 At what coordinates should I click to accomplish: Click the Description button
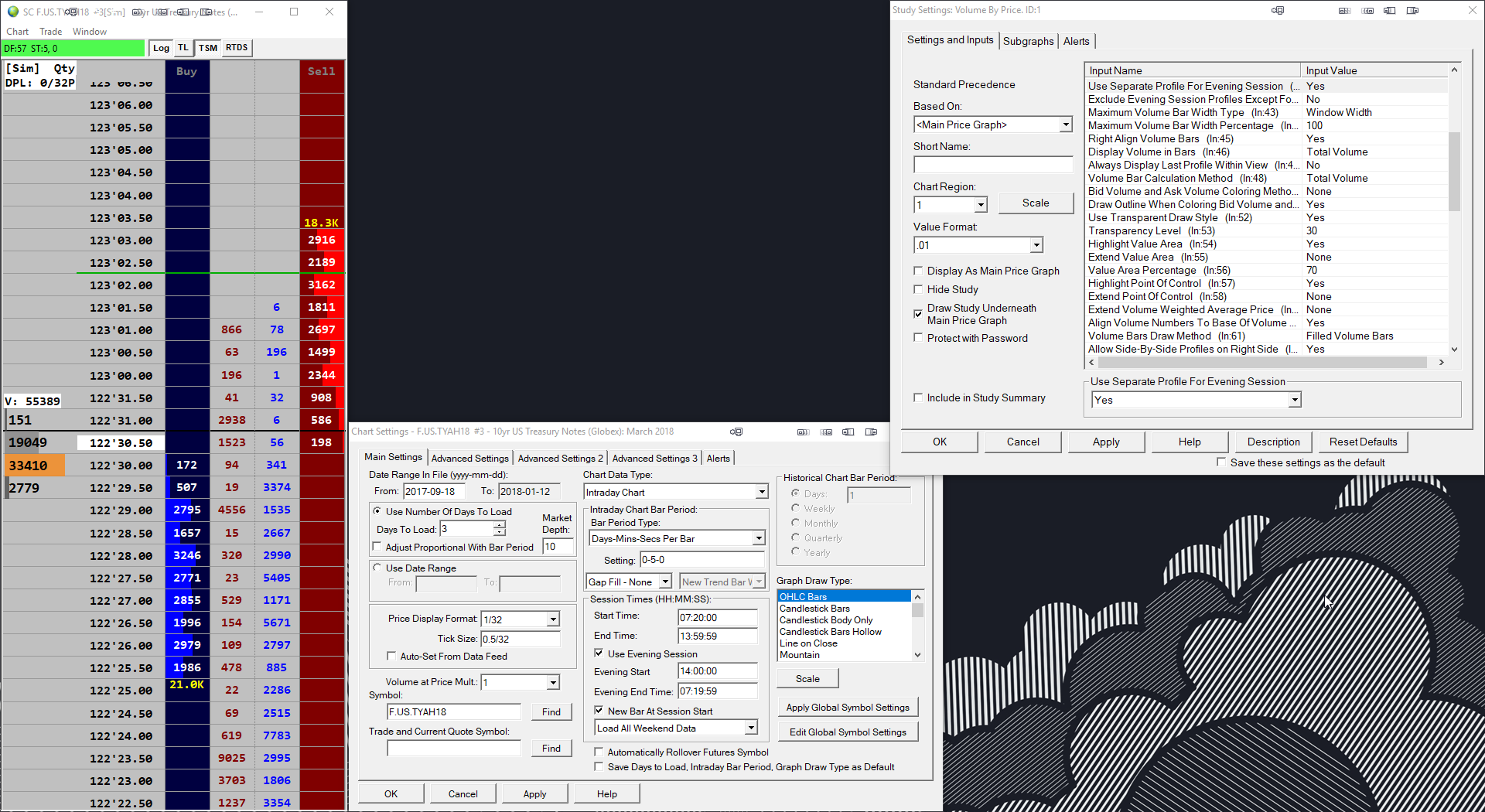(x=1273, y=442)
